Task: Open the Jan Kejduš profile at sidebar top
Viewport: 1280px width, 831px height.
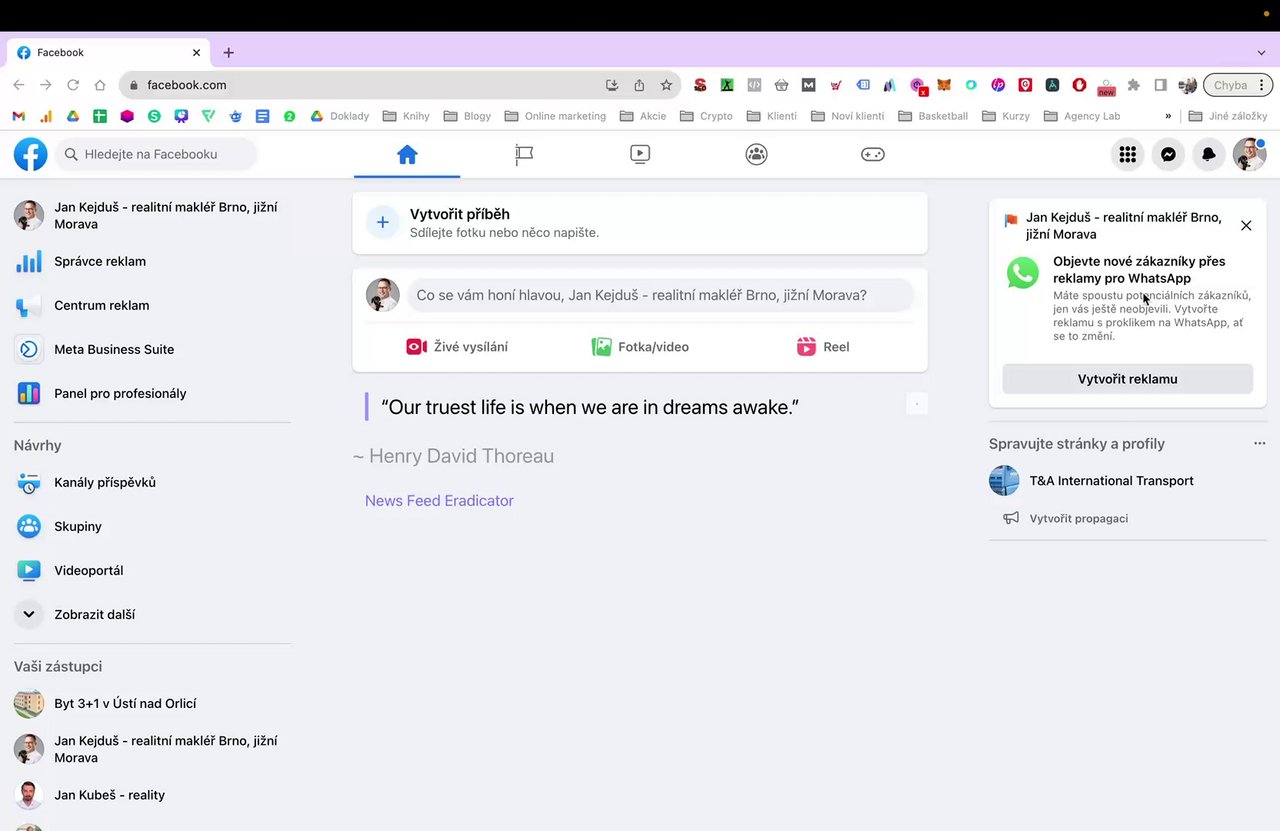Action: click(152, 215)
